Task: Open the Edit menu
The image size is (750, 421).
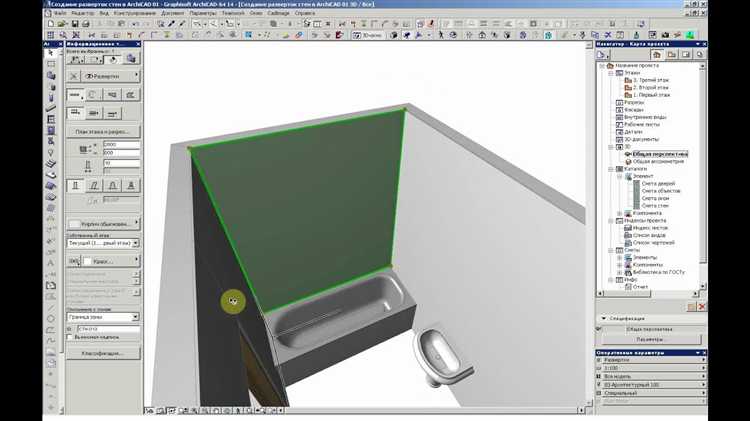Action: coord(83,13)
